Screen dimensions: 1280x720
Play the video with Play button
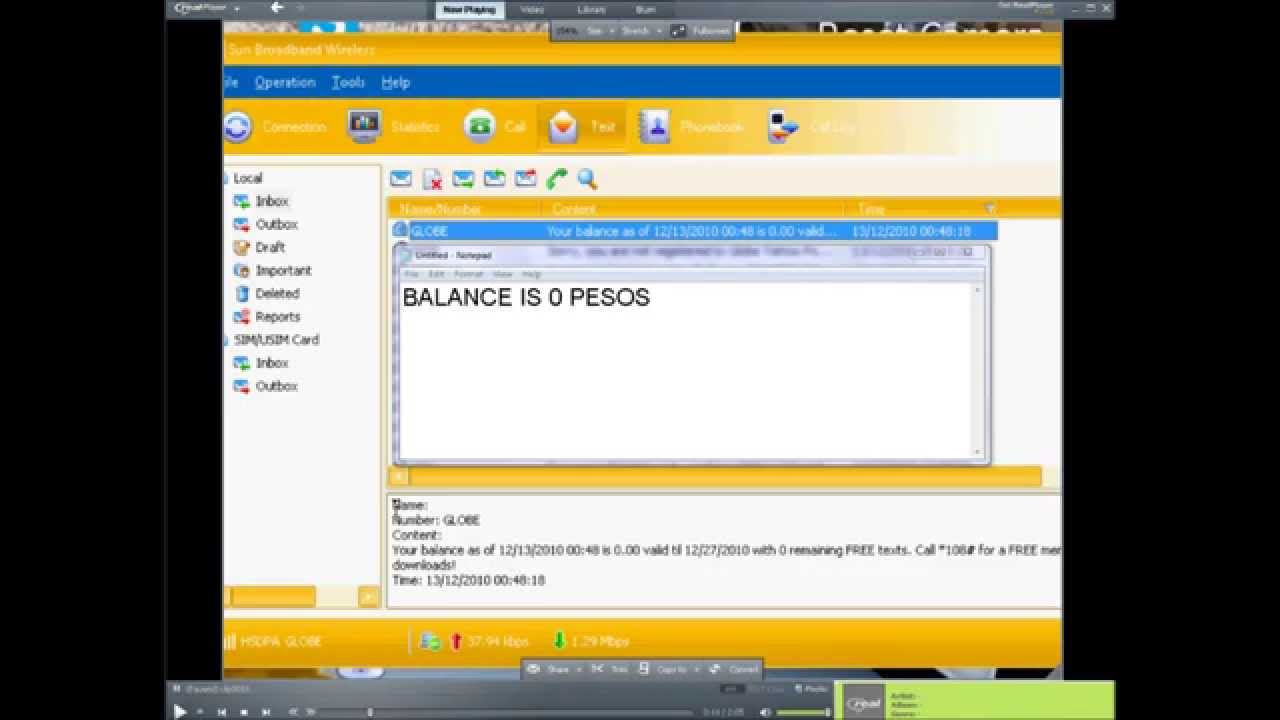pyautogui.click(x=180, y=711)
